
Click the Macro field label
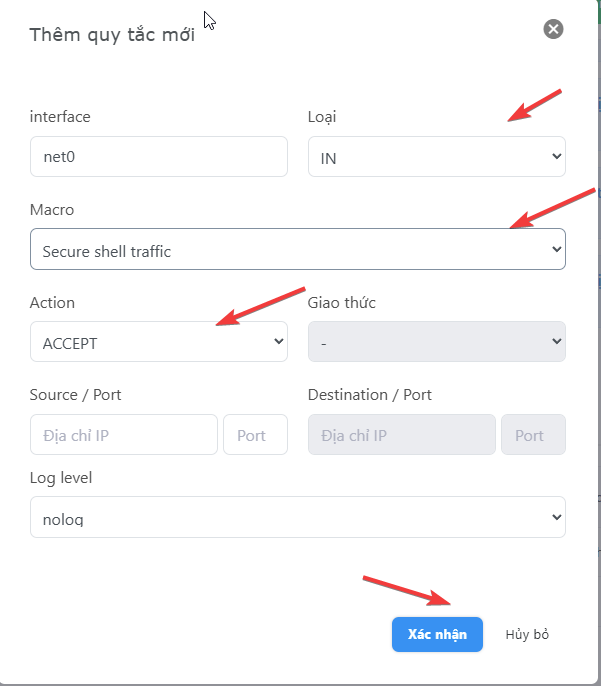tap(52, 210)
